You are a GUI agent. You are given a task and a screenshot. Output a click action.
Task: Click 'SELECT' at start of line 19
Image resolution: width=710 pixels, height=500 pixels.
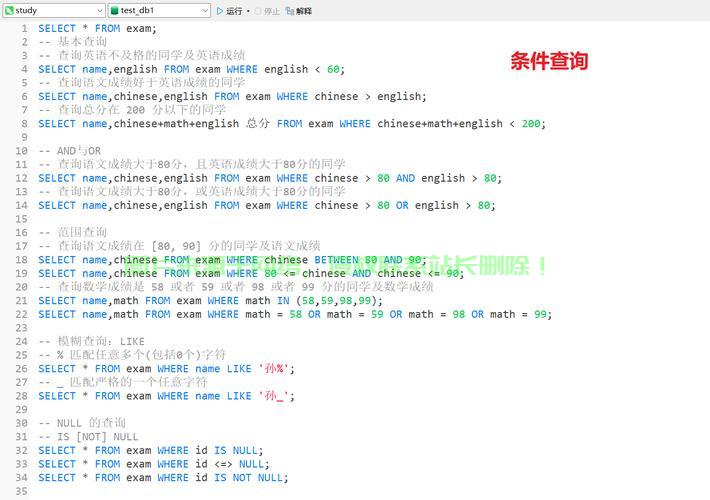point(57,273)
